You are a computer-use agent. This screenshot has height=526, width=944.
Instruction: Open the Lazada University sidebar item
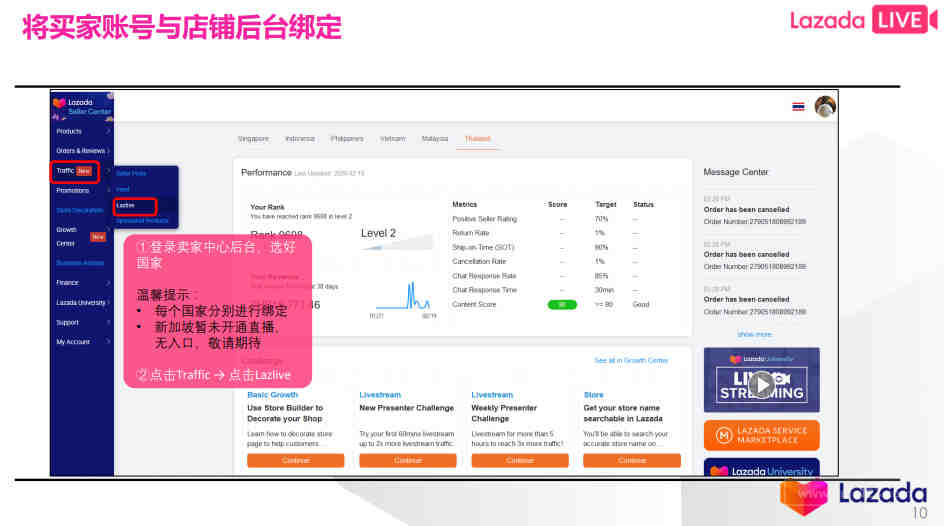pyautogui.click(x=81, y=303)
